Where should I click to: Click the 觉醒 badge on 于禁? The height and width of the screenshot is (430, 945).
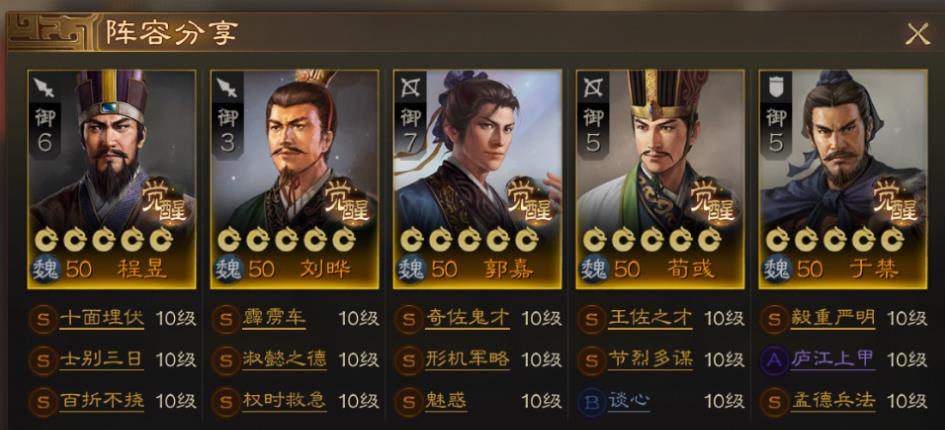click(895, 201)
